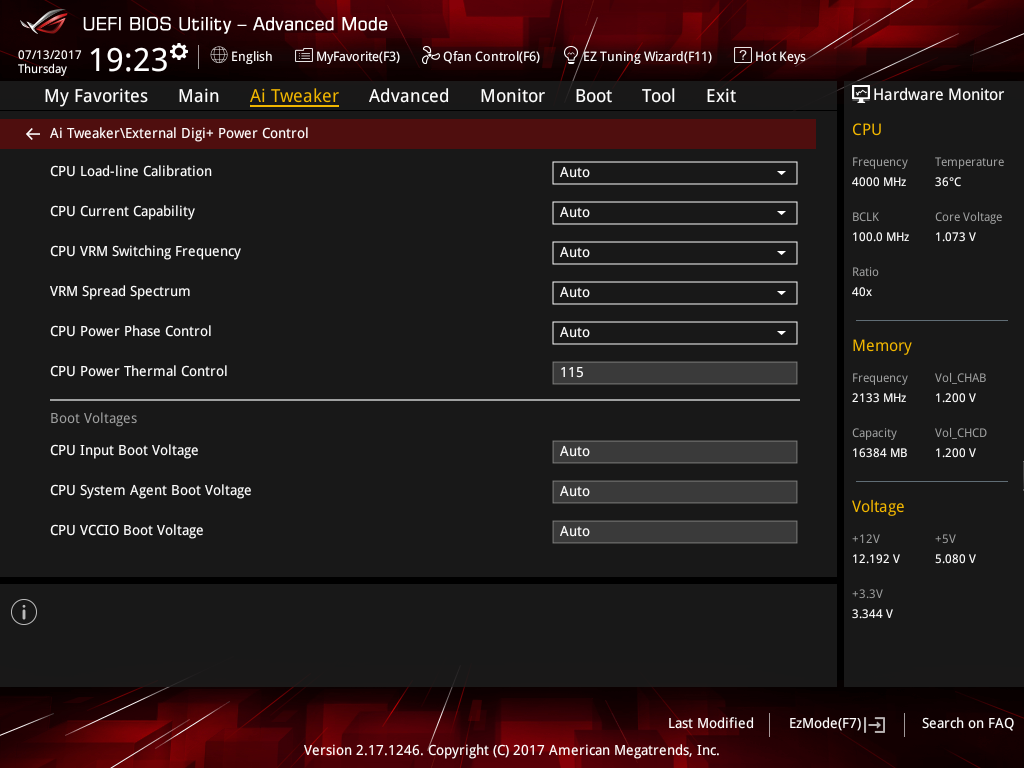The height and width of the screenshot is (768, 1024).
Task: Click the 4000 MHz CPU frequency value
Action: (x=878, y=182)
